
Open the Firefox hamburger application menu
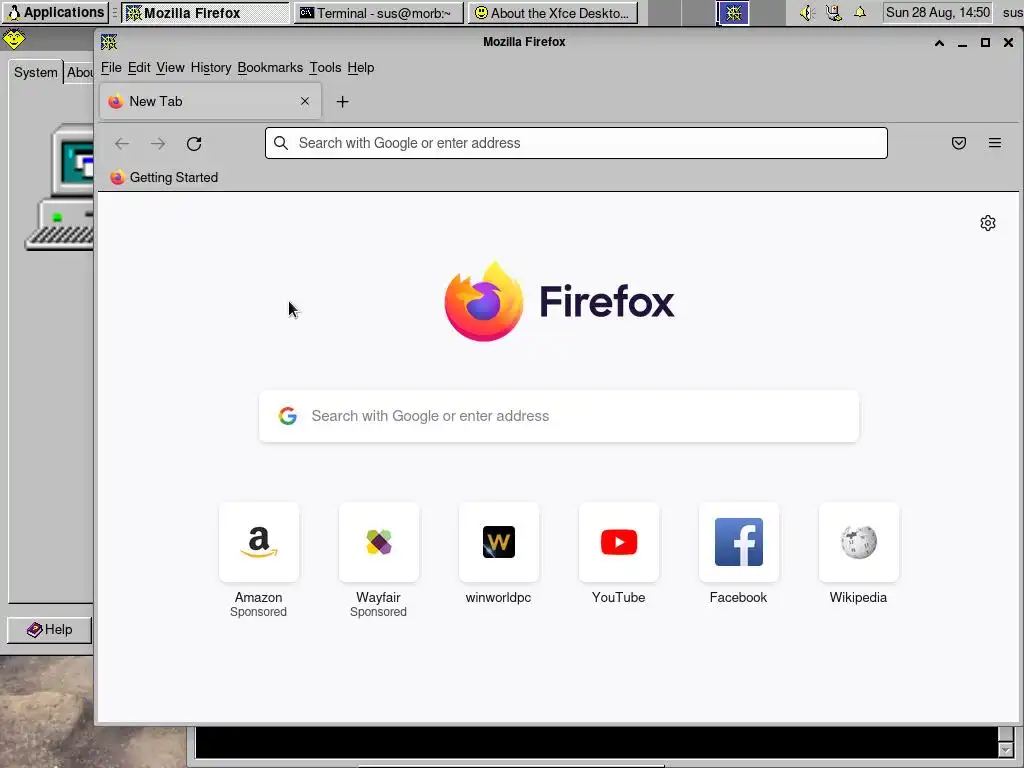(x=995, y=143)
